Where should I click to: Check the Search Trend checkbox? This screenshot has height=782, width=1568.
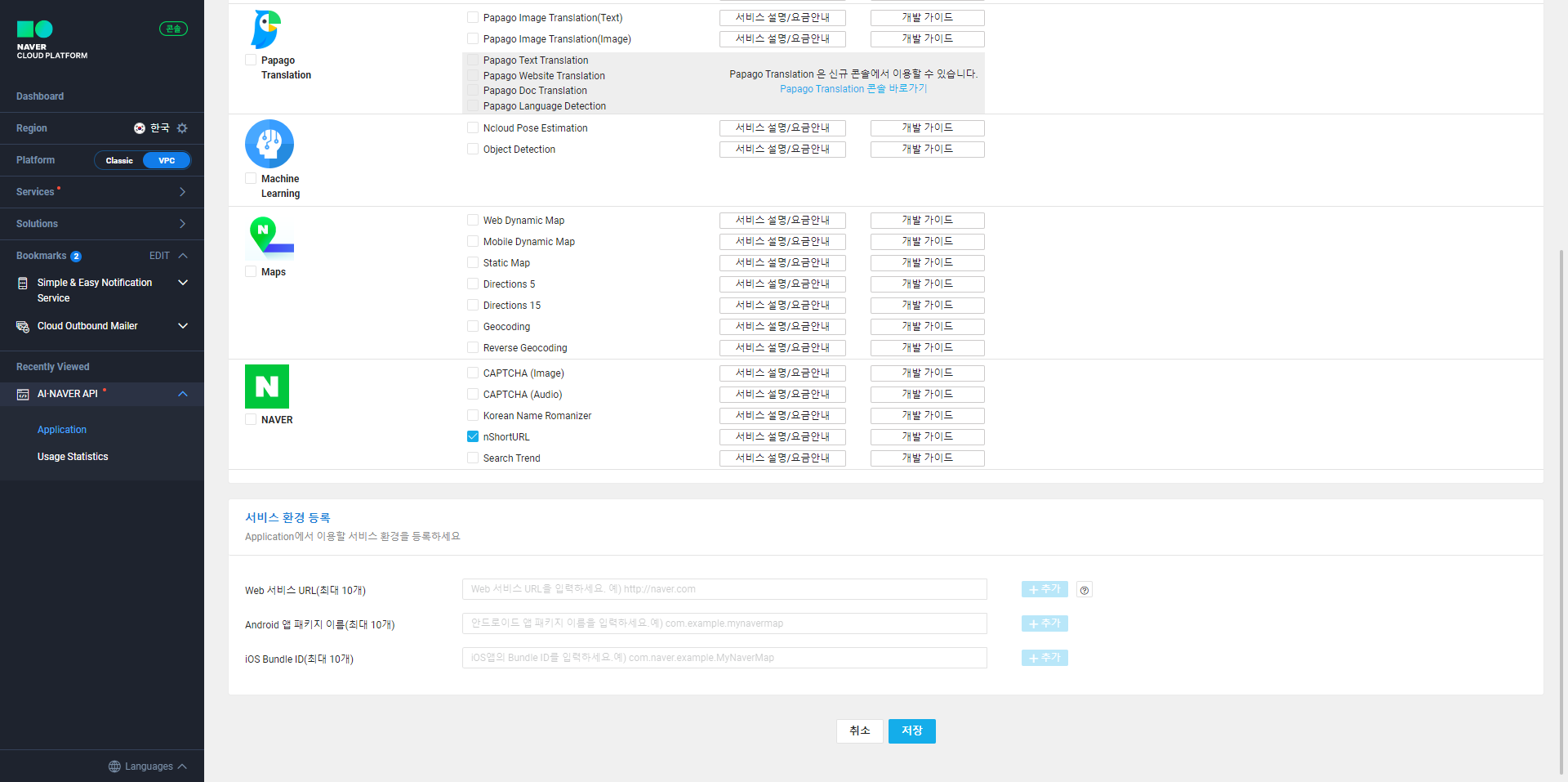(x=473, y=458)
